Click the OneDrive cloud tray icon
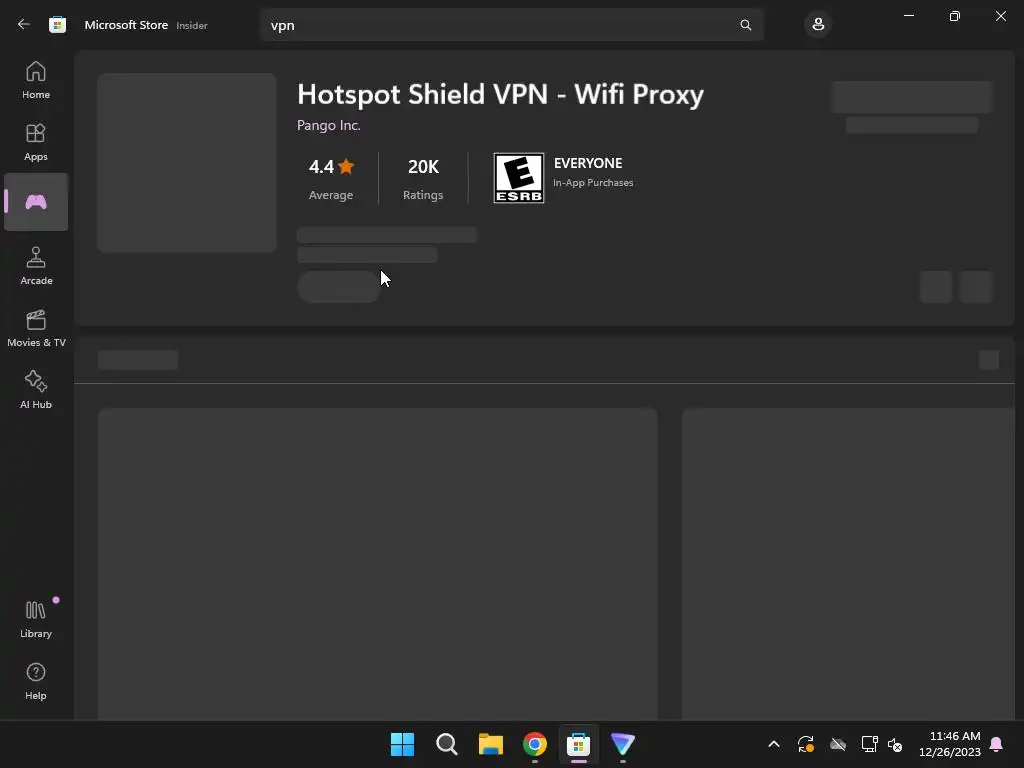 838,744
